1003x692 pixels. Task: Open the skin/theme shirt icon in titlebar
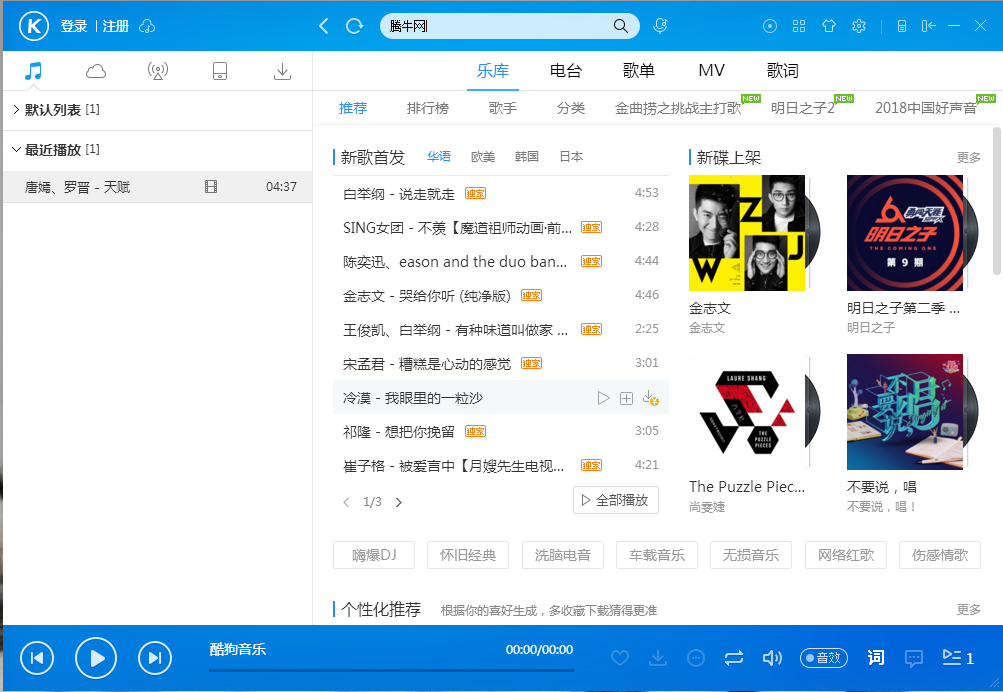829,26
